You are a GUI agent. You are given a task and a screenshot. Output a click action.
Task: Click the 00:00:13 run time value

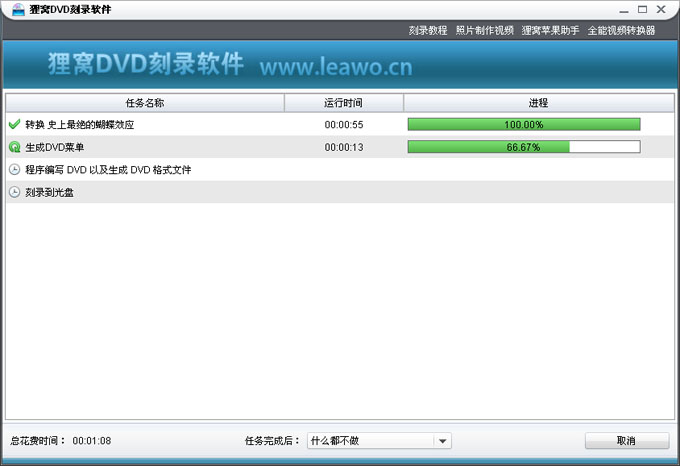[x=344, y=147]
